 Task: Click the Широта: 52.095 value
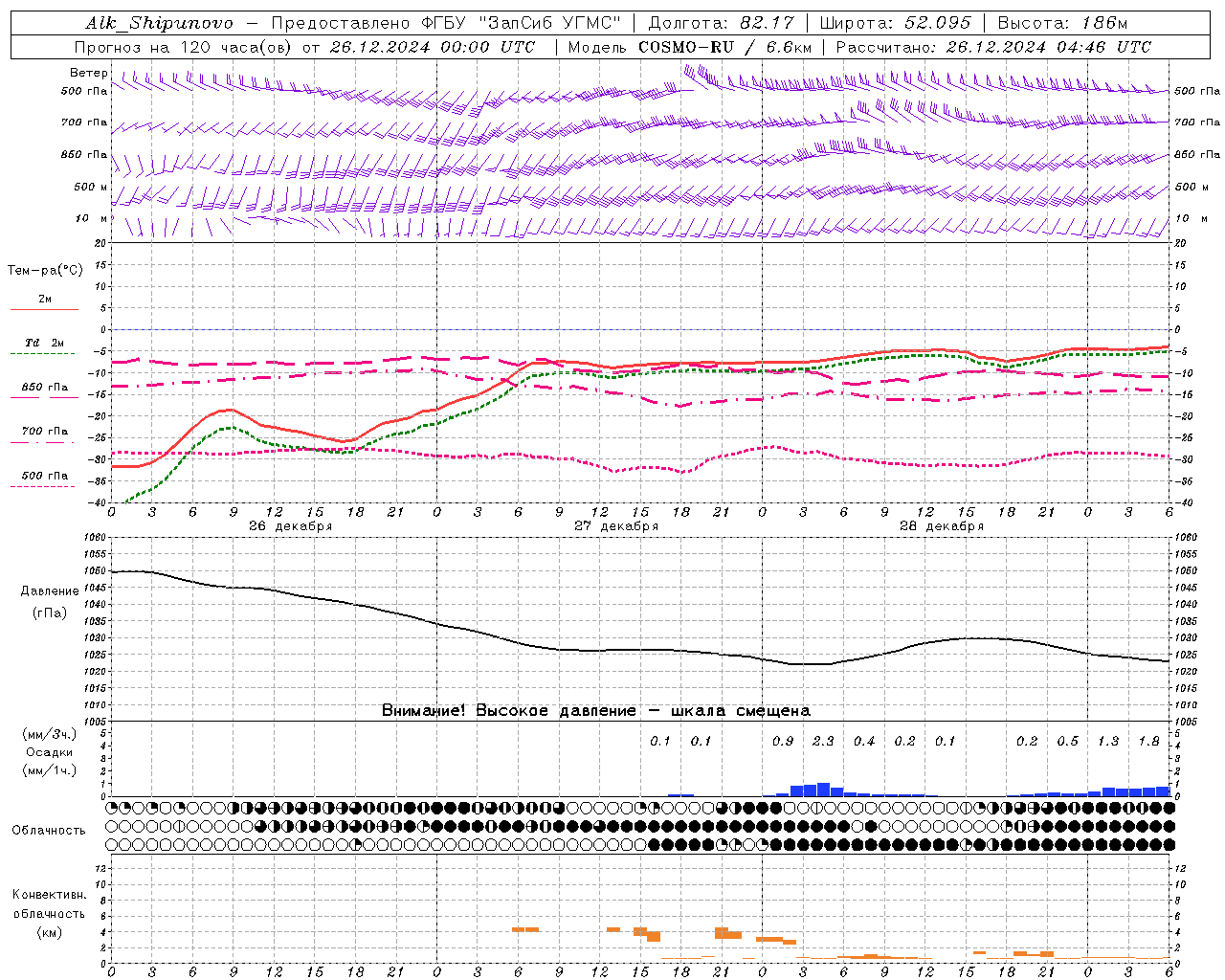(896, 23)
